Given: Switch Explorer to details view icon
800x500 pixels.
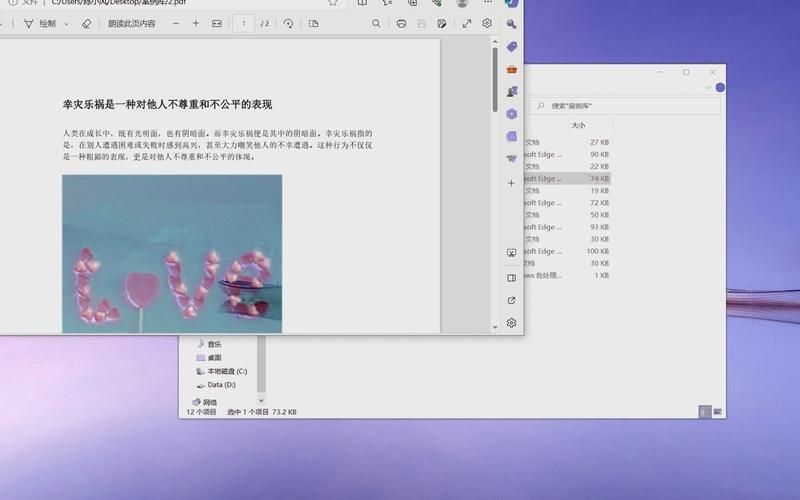Looking at the screenshot, I should click(x=705, y=412).
